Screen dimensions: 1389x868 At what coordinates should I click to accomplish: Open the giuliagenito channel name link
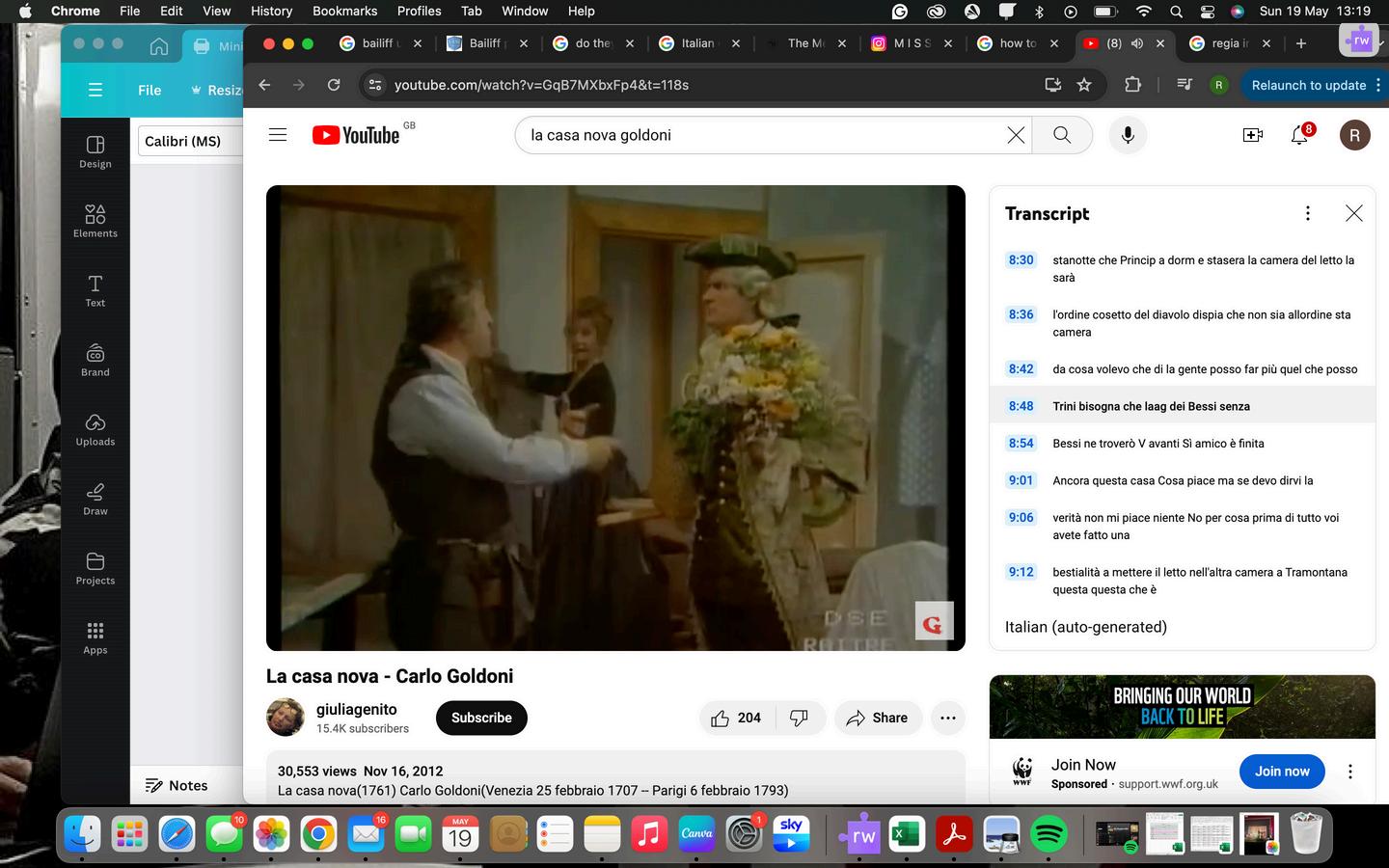[x=357, y=709]
